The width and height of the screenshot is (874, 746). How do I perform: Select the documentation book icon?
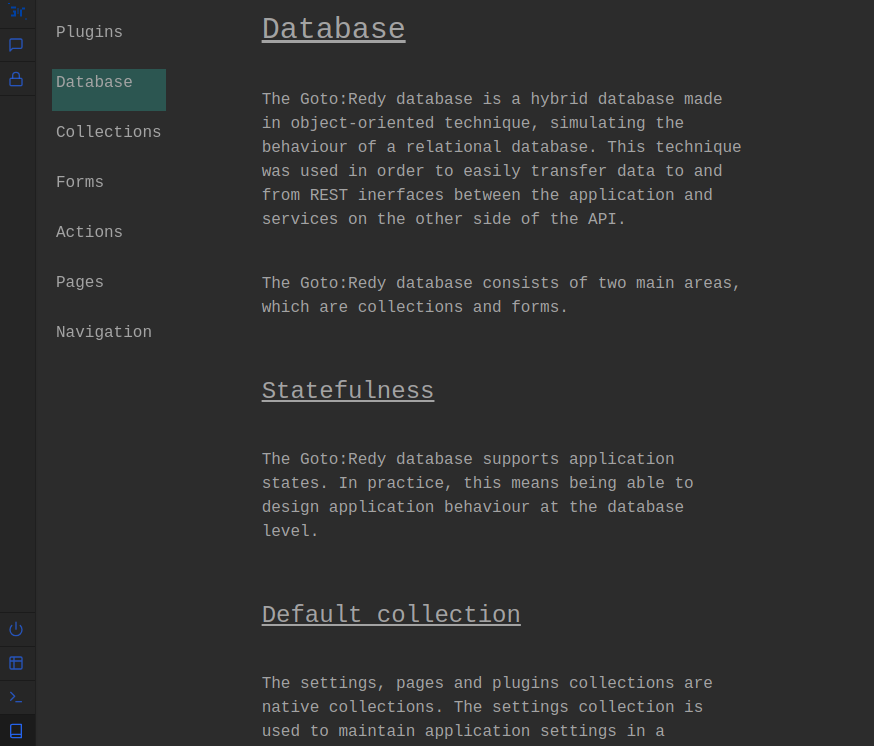point(16,731)
